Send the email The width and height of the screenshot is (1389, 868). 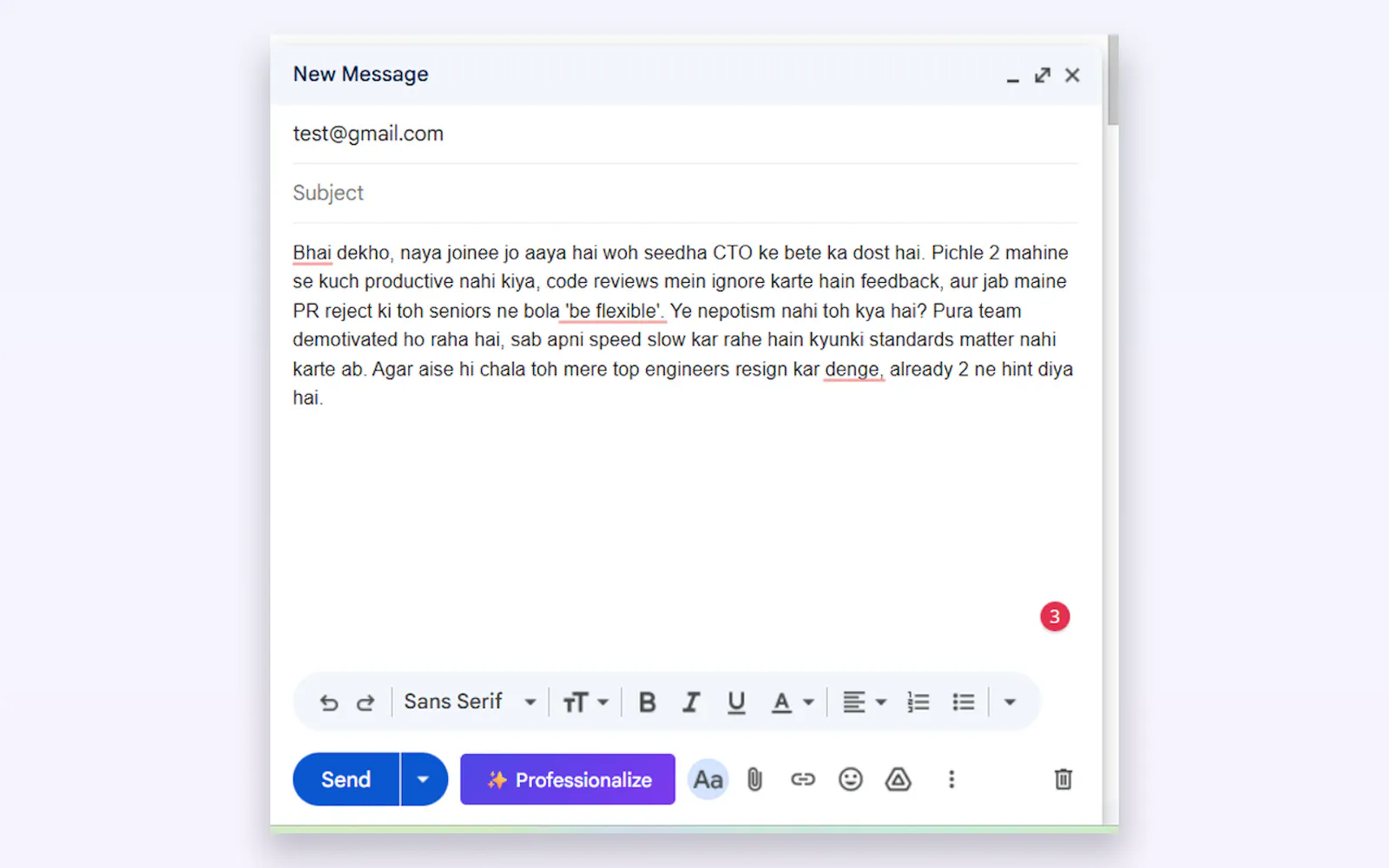(x=346, y=779)
